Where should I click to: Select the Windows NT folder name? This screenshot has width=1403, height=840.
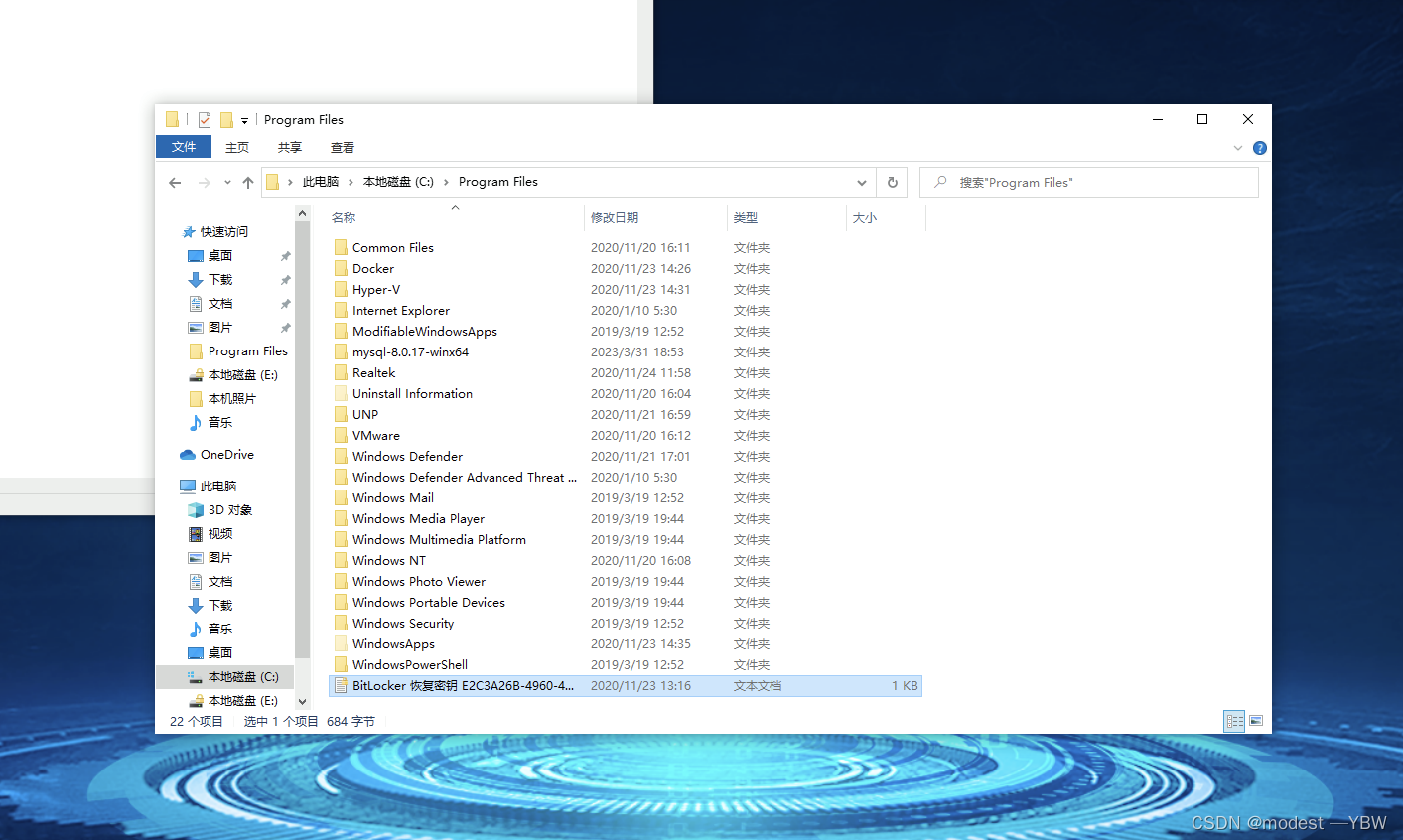coord(389,560)
